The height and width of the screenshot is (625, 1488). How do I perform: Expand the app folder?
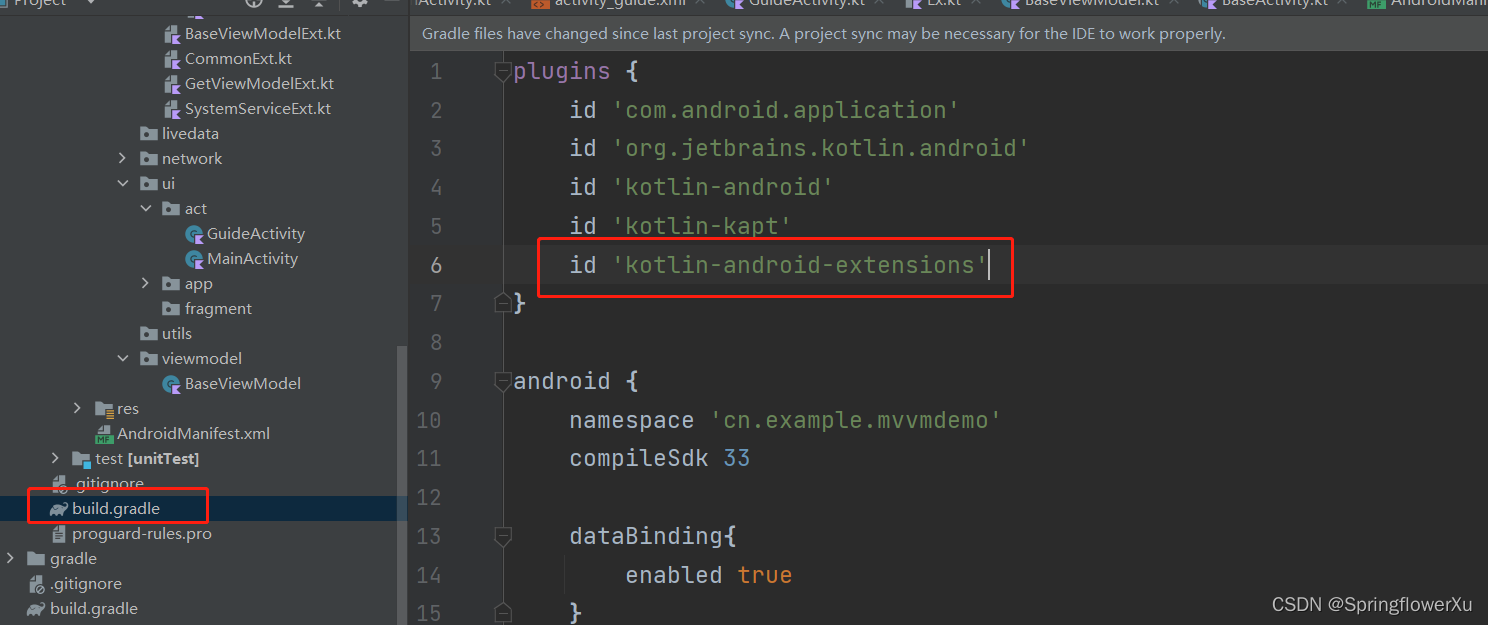pos(145,284)
